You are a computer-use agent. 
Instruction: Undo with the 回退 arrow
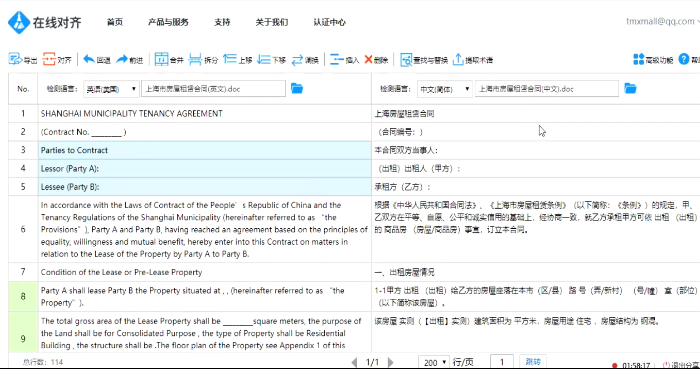[x=96, y=59]
